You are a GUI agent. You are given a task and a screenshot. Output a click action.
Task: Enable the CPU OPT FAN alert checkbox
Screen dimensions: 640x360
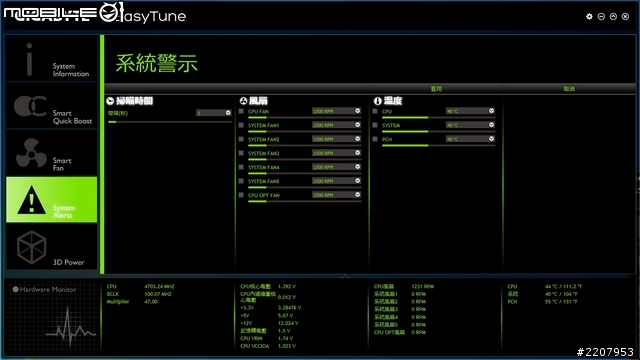tap(241, 195)
